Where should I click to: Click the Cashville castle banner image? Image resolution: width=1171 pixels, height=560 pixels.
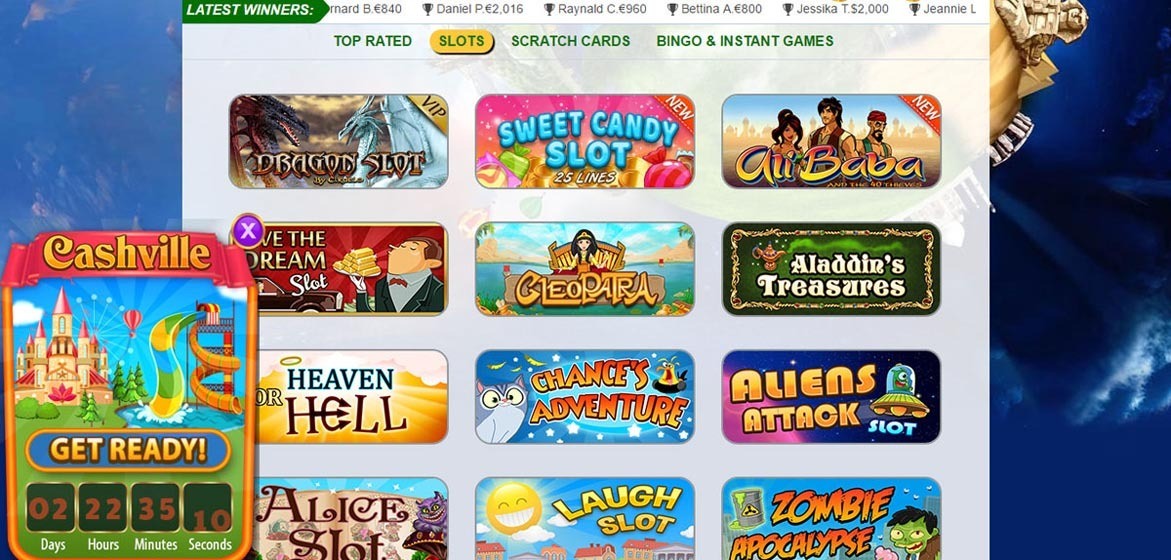pos(128,351)
